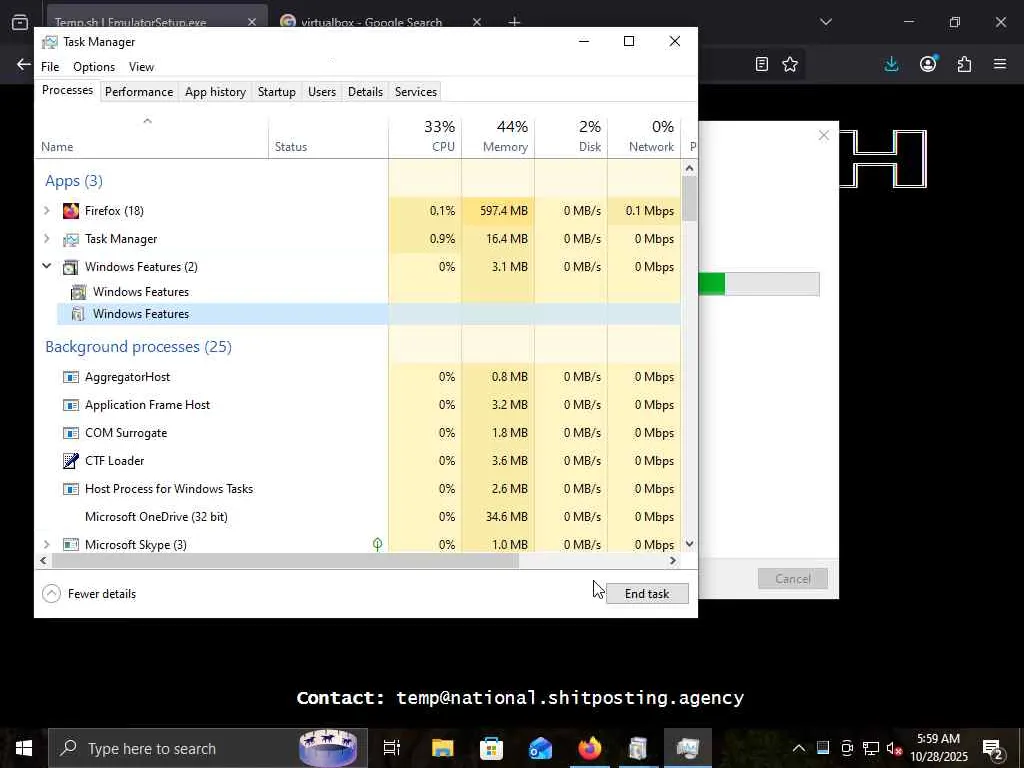Click the Firefox process icon in list
The height and width of the screenshot is (768, 1024).
point(71,211)
